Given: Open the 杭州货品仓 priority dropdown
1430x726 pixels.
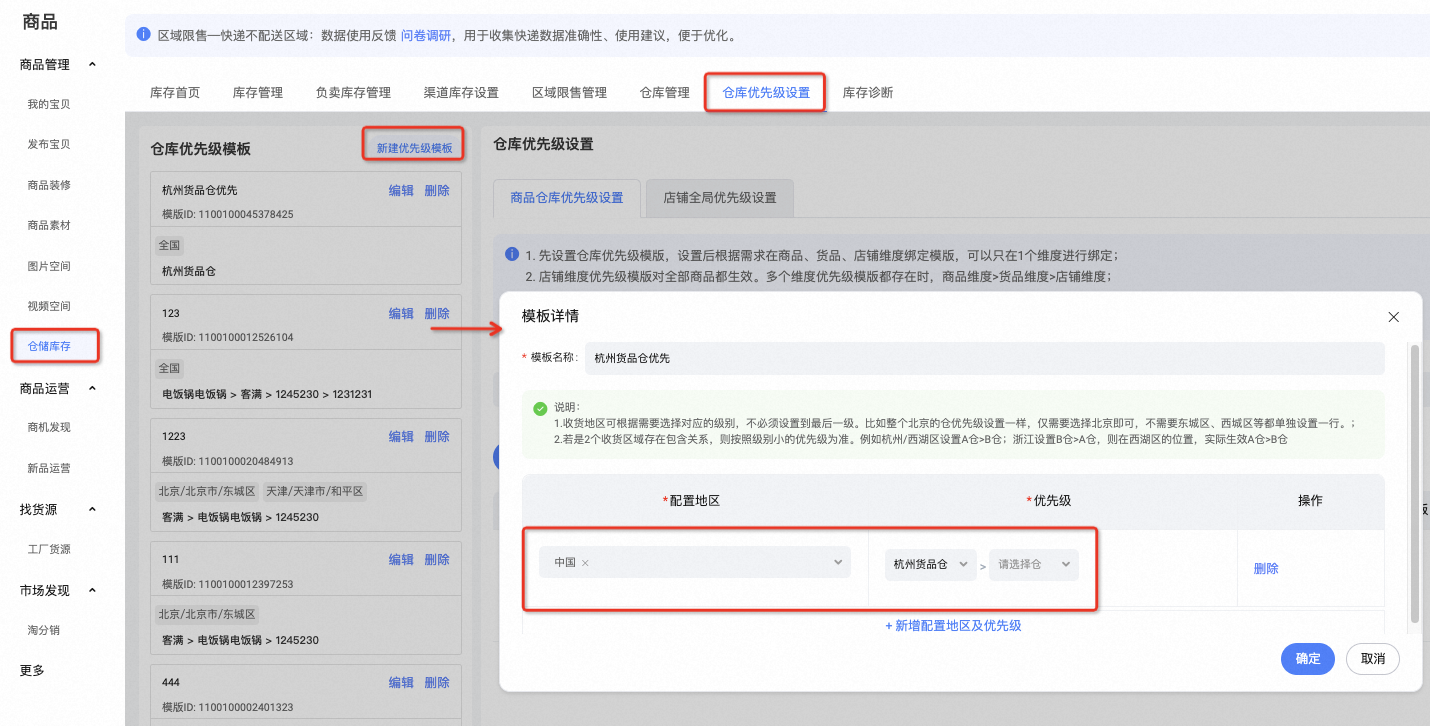Looking at the screenshot, I should pyautogui.click(x=930, y=565).
